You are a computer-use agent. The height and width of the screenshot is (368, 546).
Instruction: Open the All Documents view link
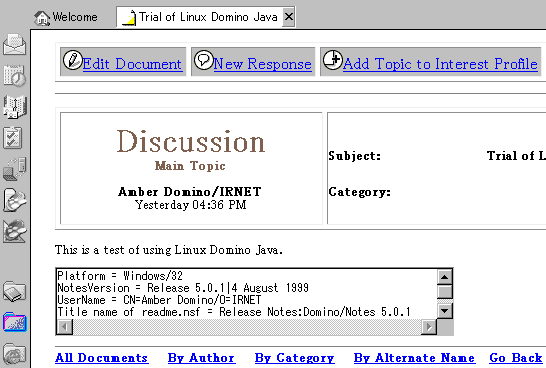(102, 358)
